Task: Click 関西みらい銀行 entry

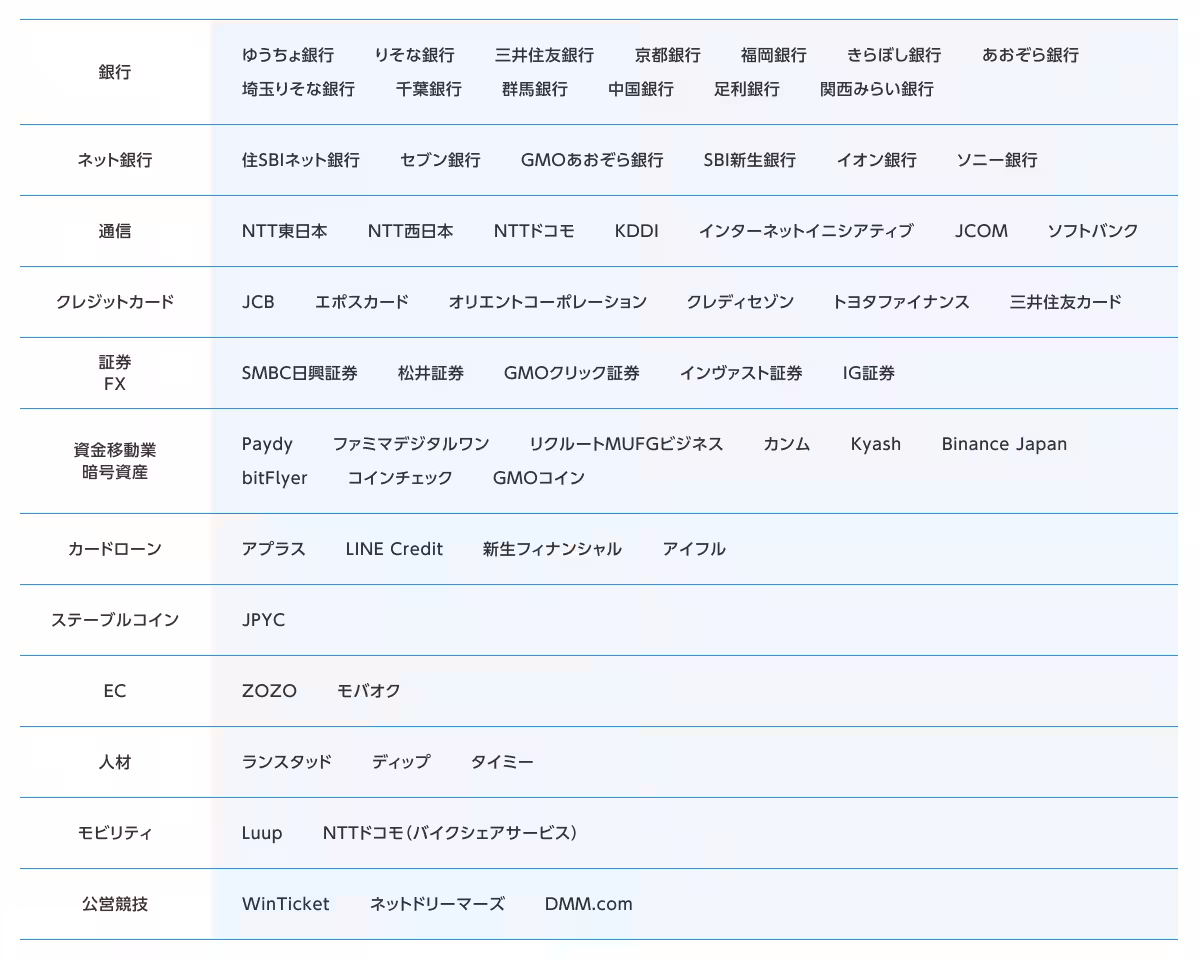Action: pos(877,89)
